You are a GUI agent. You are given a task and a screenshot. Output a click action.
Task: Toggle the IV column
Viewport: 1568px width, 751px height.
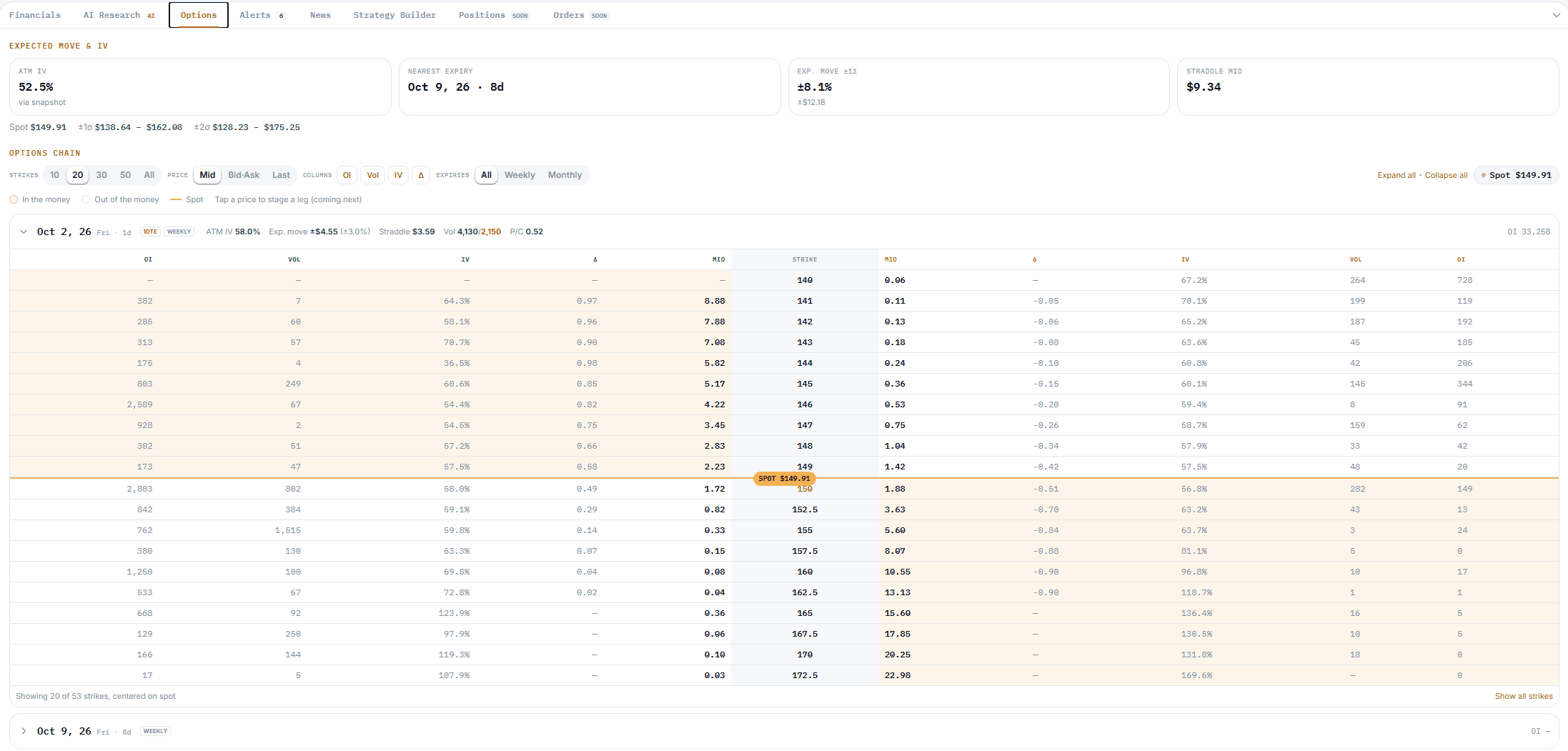pyautogui.click(x=398, y=175)
